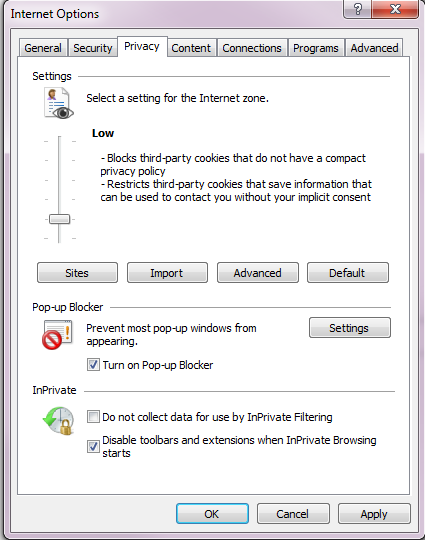Screen dimensions: 425x540
Task: Click the help question mark button
Action: tap(358, 9)
